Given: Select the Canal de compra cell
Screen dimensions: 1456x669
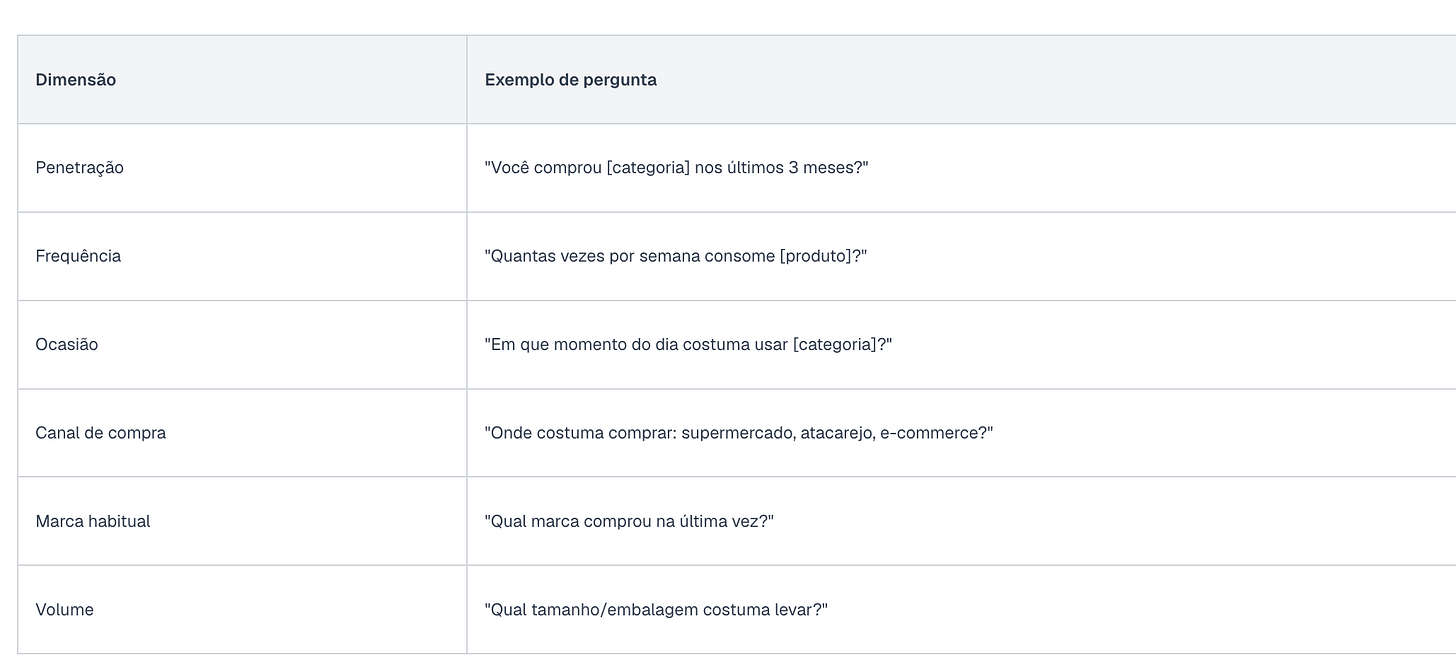Looking at the screenshot, I should click(242, 433).
